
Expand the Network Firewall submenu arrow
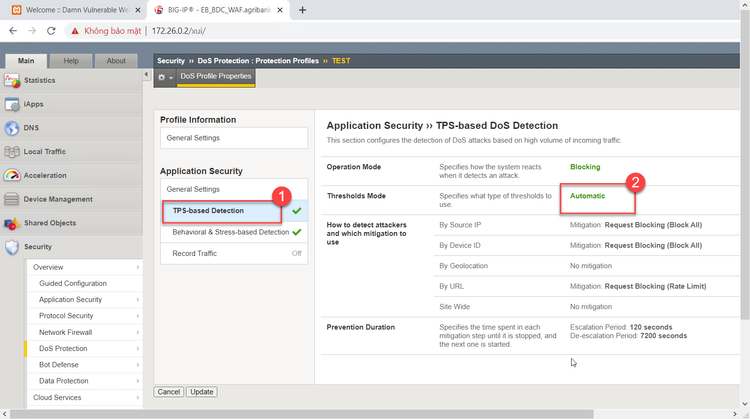click(x=138, y=332)
